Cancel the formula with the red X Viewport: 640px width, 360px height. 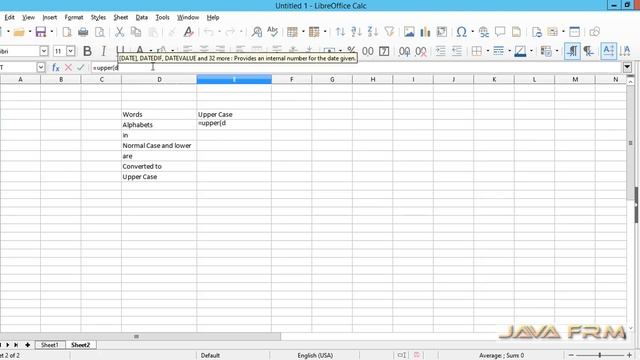pos(68,67)
